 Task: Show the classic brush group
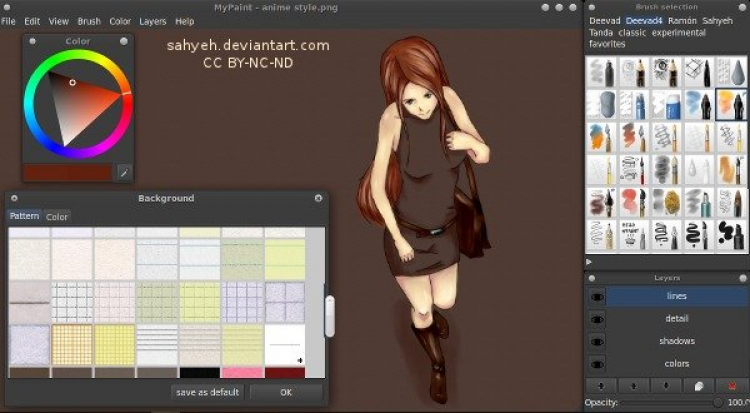coord(632,33)
